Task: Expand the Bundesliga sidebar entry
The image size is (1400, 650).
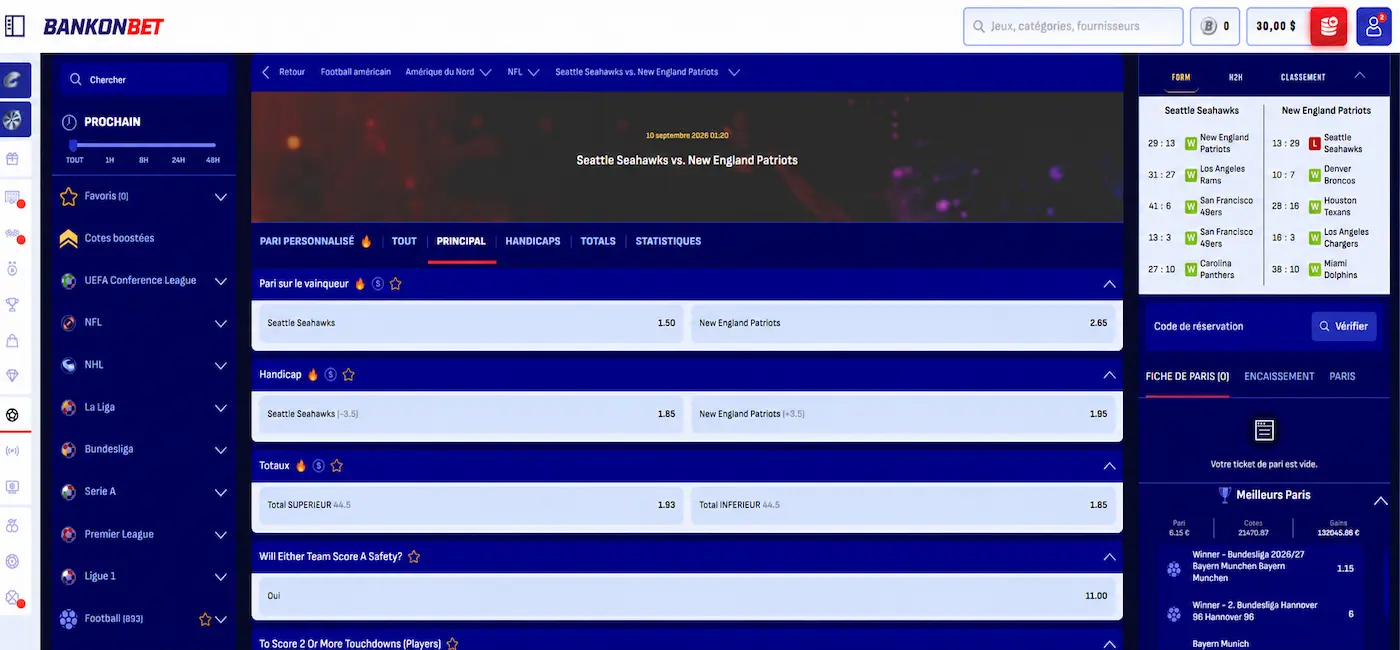Action: (x=221, y=450)
